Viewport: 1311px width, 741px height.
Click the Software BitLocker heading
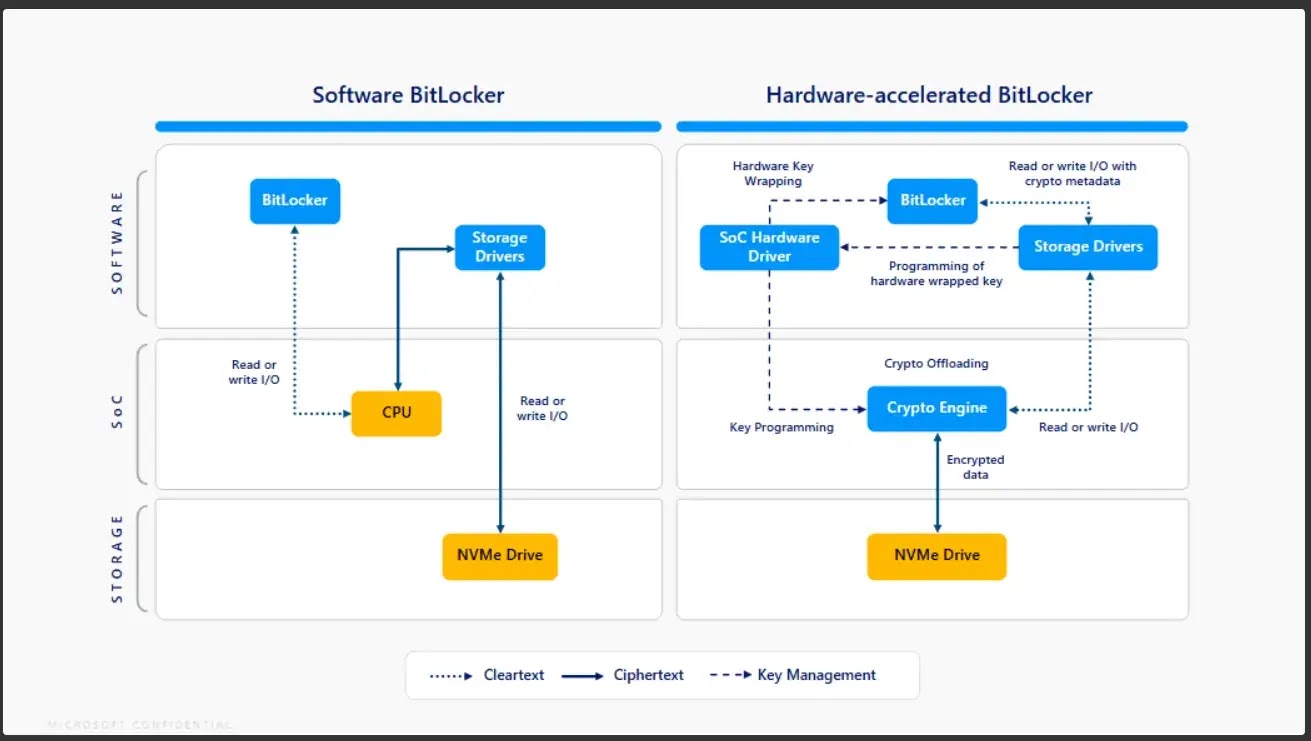click(408, 95)
